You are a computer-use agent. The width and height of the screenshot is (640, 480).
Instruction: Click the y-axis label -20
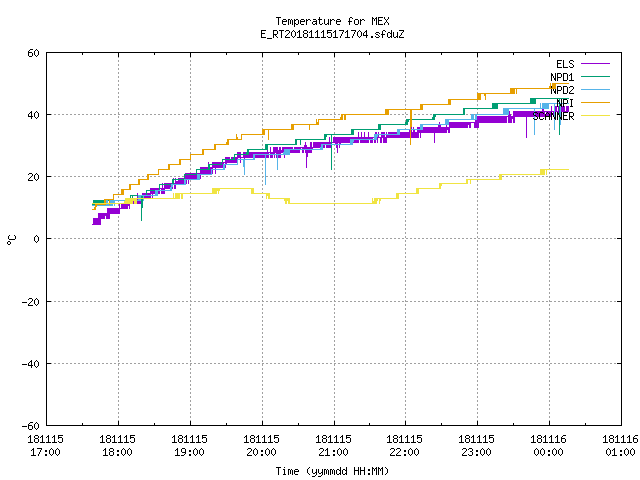(x=31, y=302)
